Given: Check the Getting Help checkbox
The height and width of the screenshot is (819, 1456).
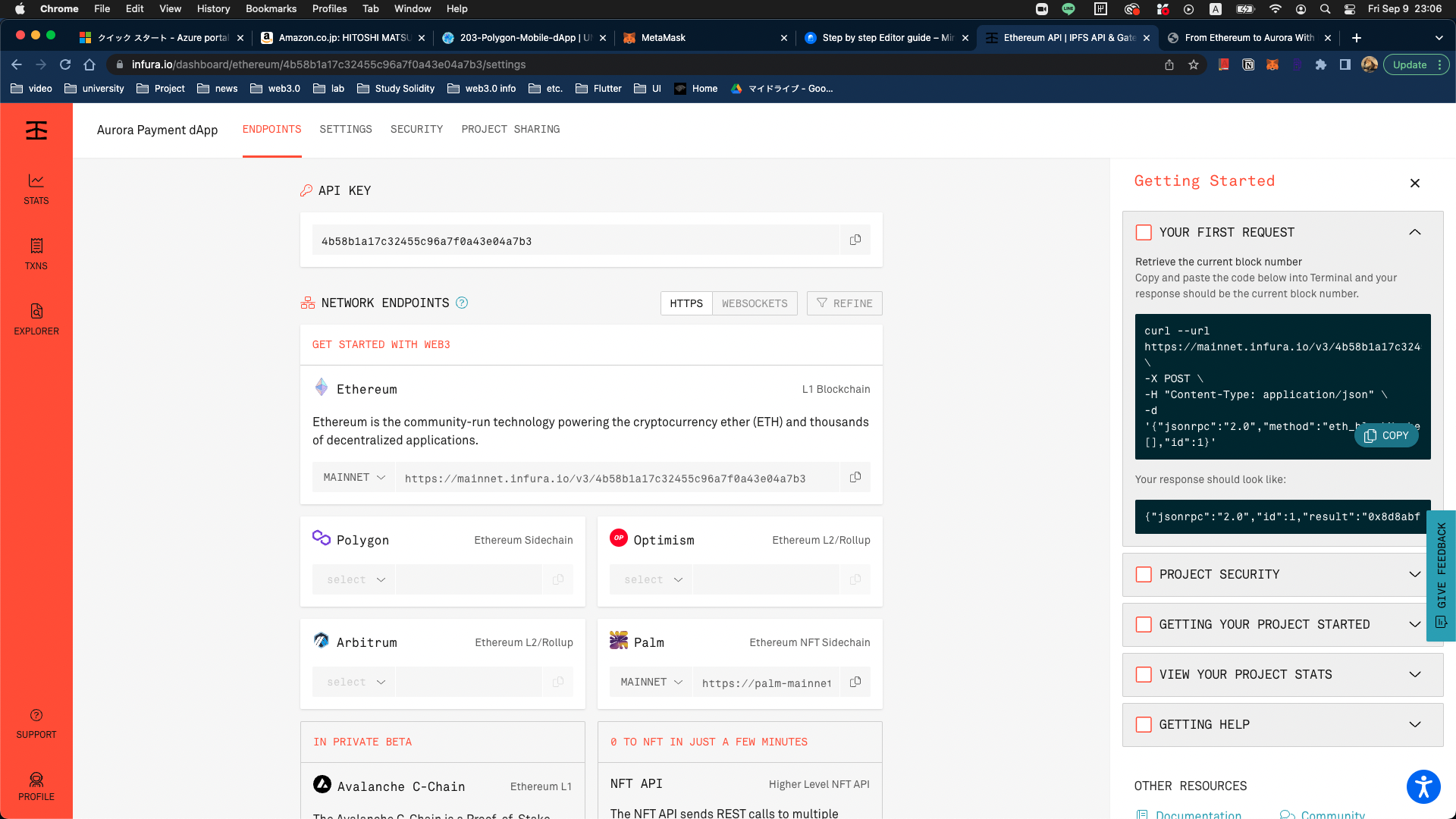Looking at the screenshot, I should tap(1144, 724).
